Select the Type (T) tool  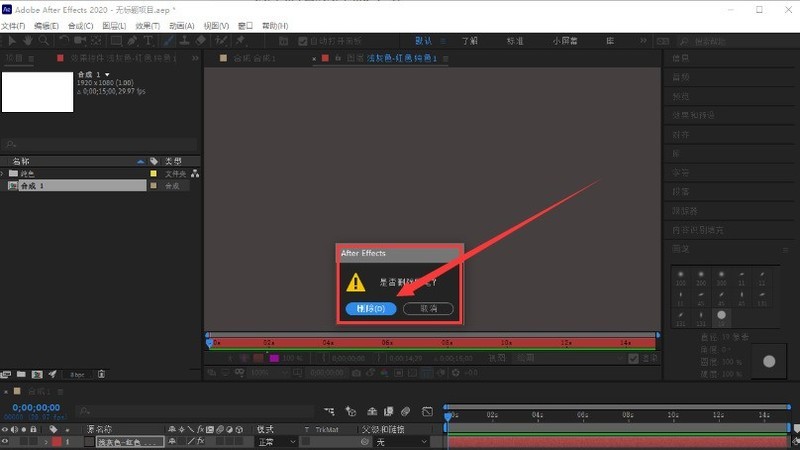coord(149,41)
